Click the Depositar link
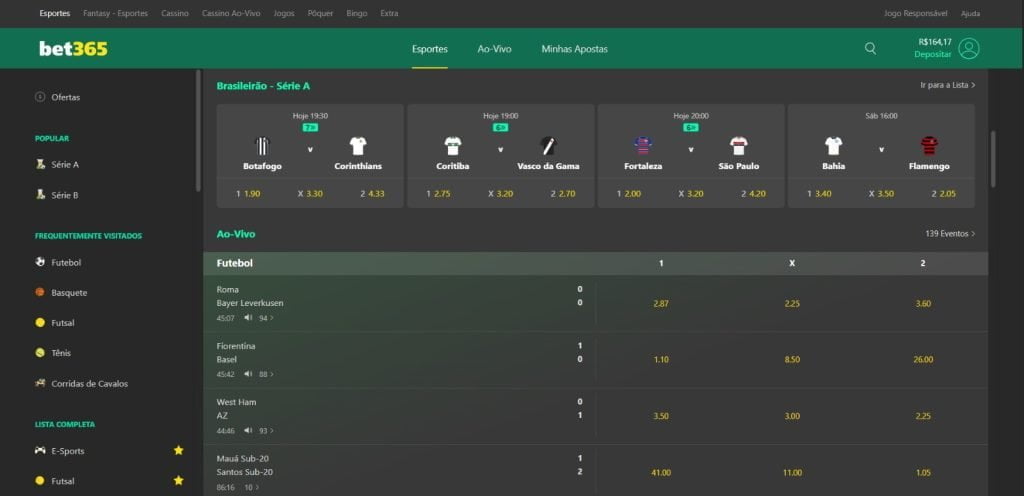Image resolution: width=1024 pixels, height=496 pixels. (x=934, y=54)
